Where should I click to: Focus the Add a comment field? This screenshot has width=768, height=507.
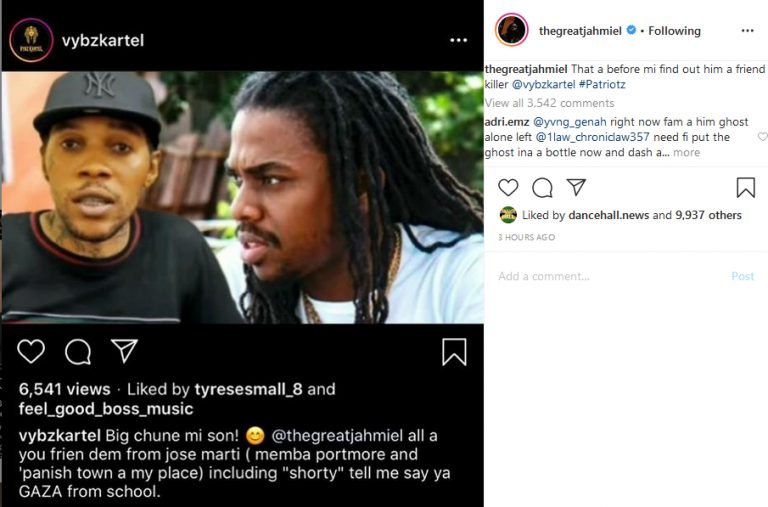(600, 276)
